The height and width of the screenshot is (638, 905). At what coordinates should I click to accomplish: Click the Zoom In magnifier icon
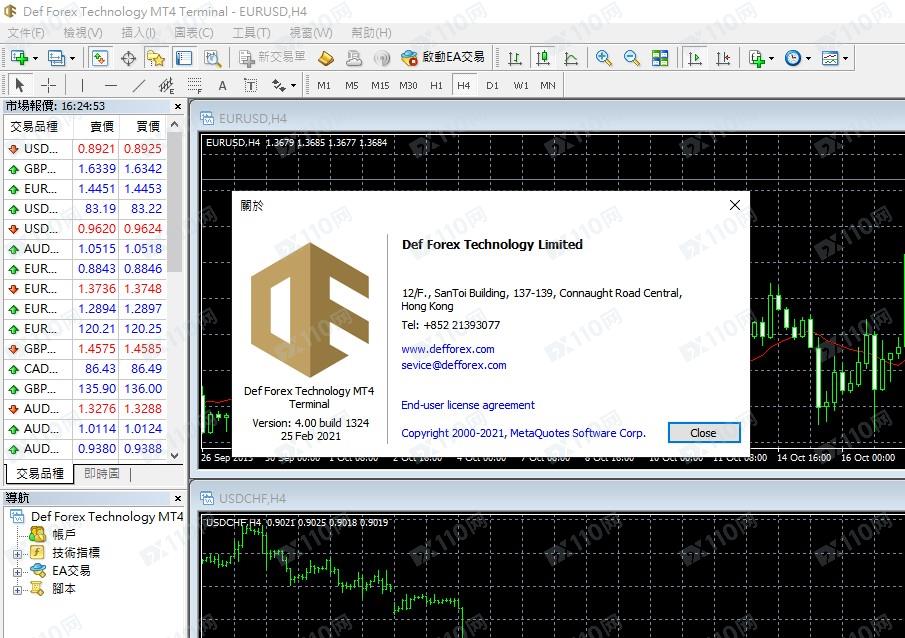point(604,58)
